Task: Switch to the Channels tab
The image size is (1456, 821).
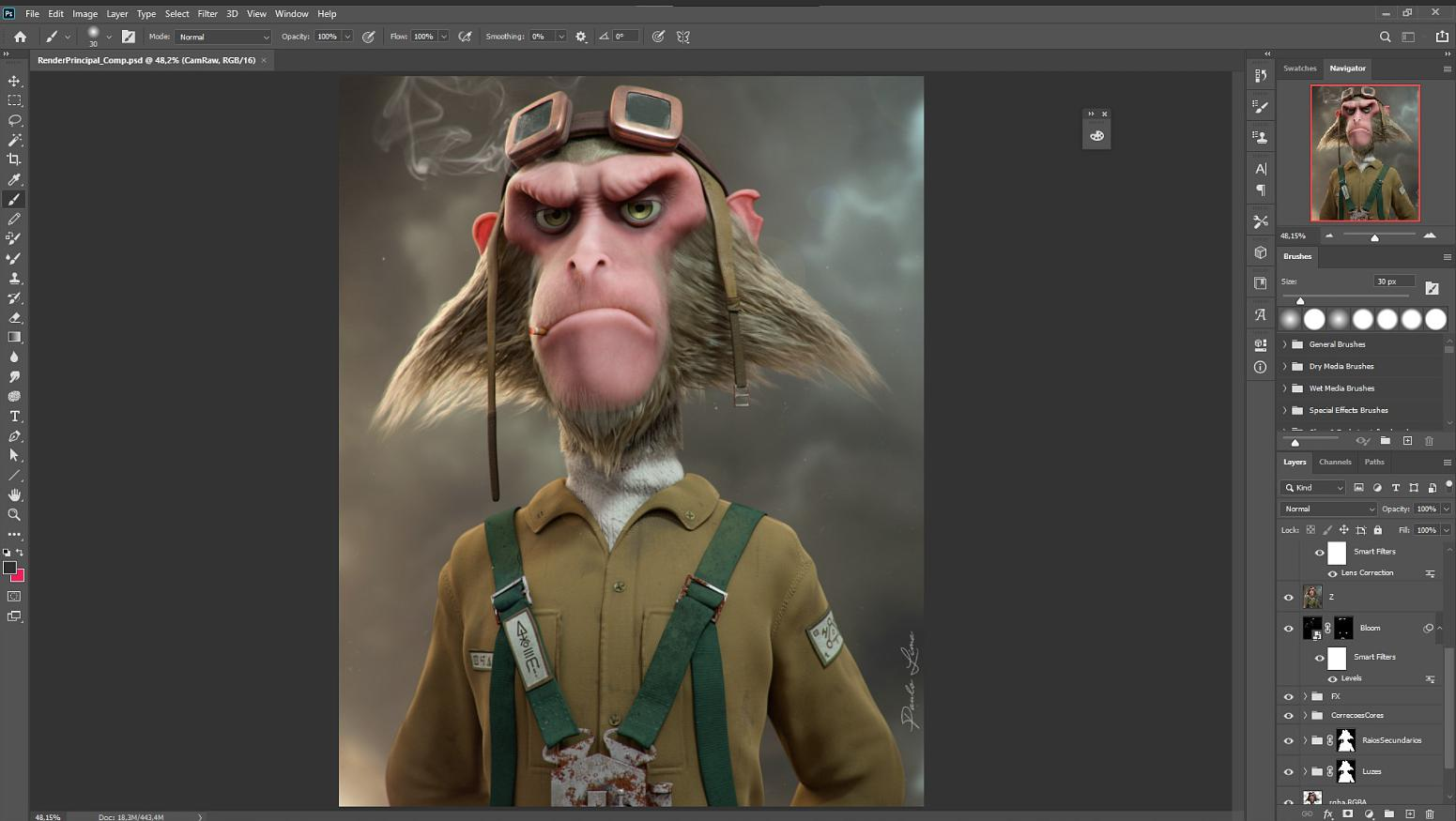Action: coord(1335,462)
